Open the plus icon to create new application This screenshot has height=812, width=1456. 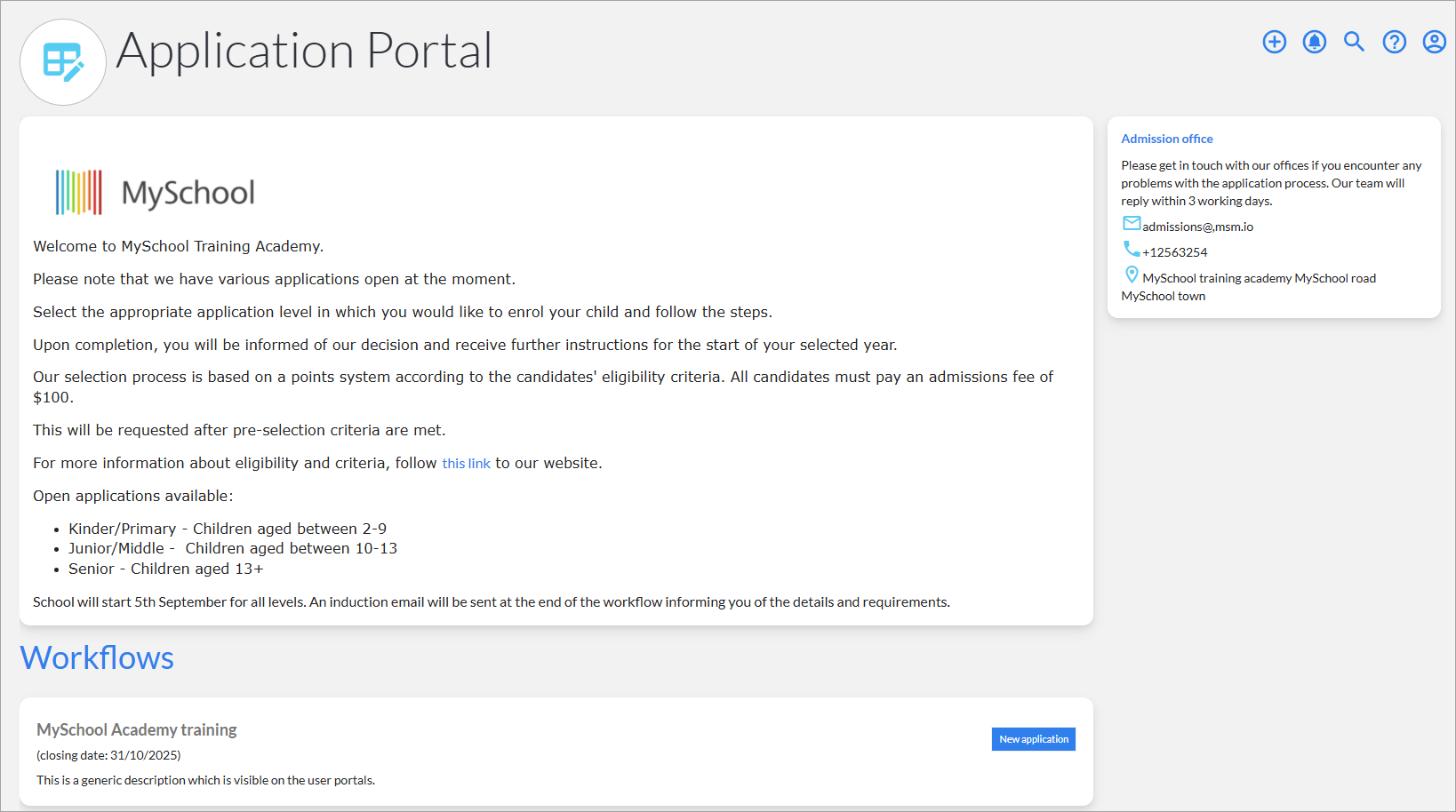pos(1275,41)
